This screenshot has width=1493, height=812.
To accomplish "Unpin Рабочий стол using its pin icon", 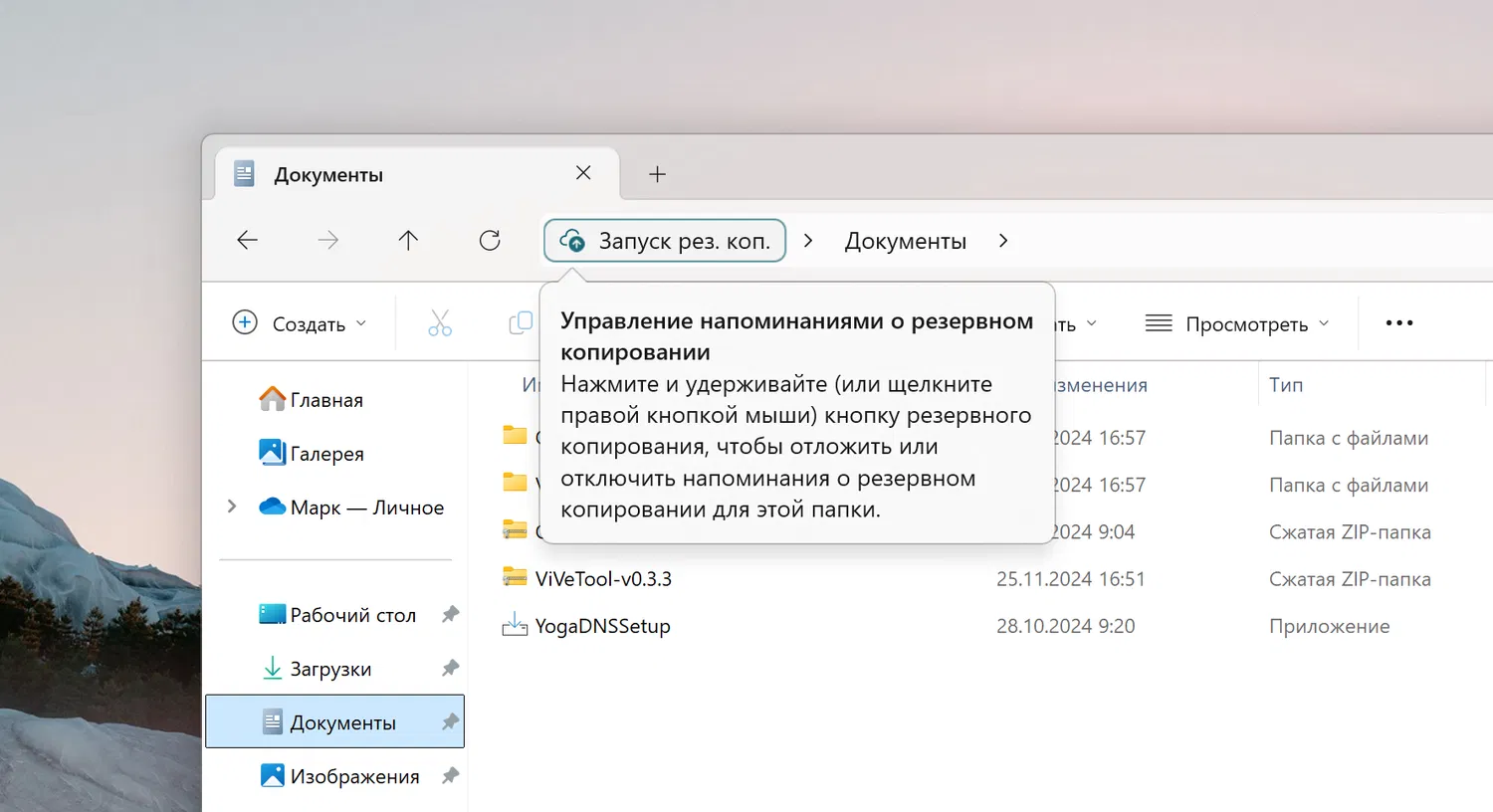I will (451, 615).
